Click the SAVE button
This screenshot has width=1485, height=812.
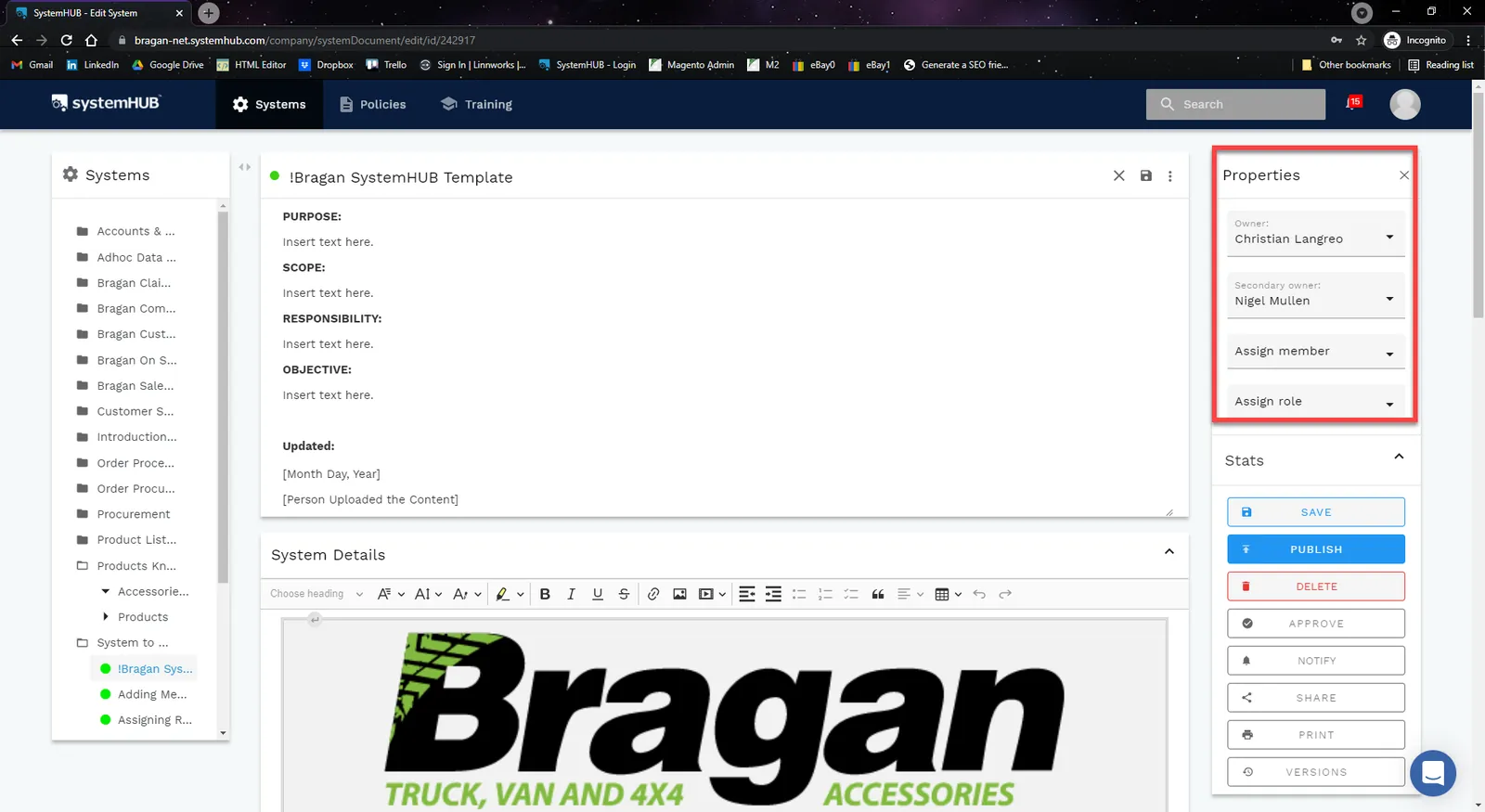[x=1316, y=512]
